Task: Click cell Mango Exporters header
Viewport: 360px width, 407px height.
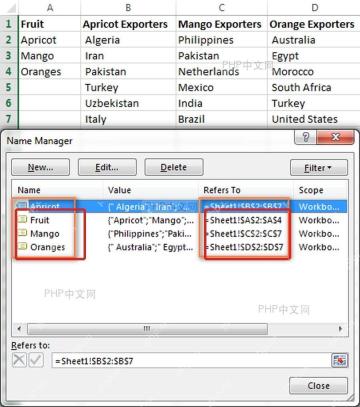Action: 222,24
